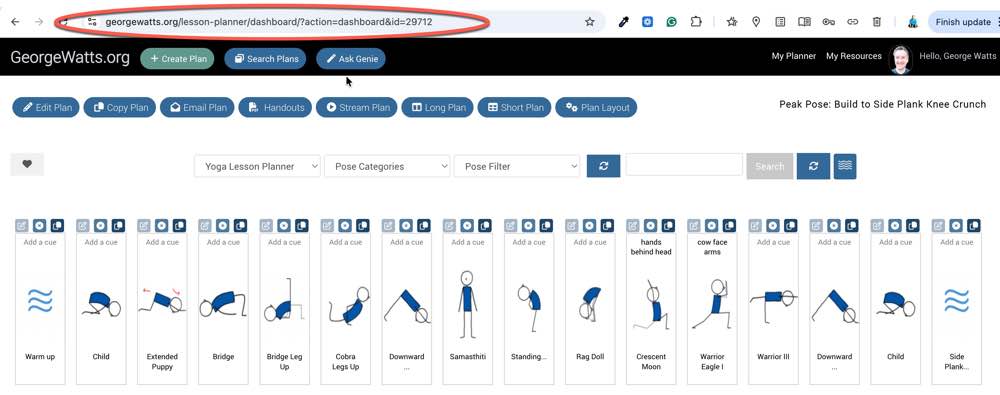Open the Pose Filter dropdown

[517, 166]
